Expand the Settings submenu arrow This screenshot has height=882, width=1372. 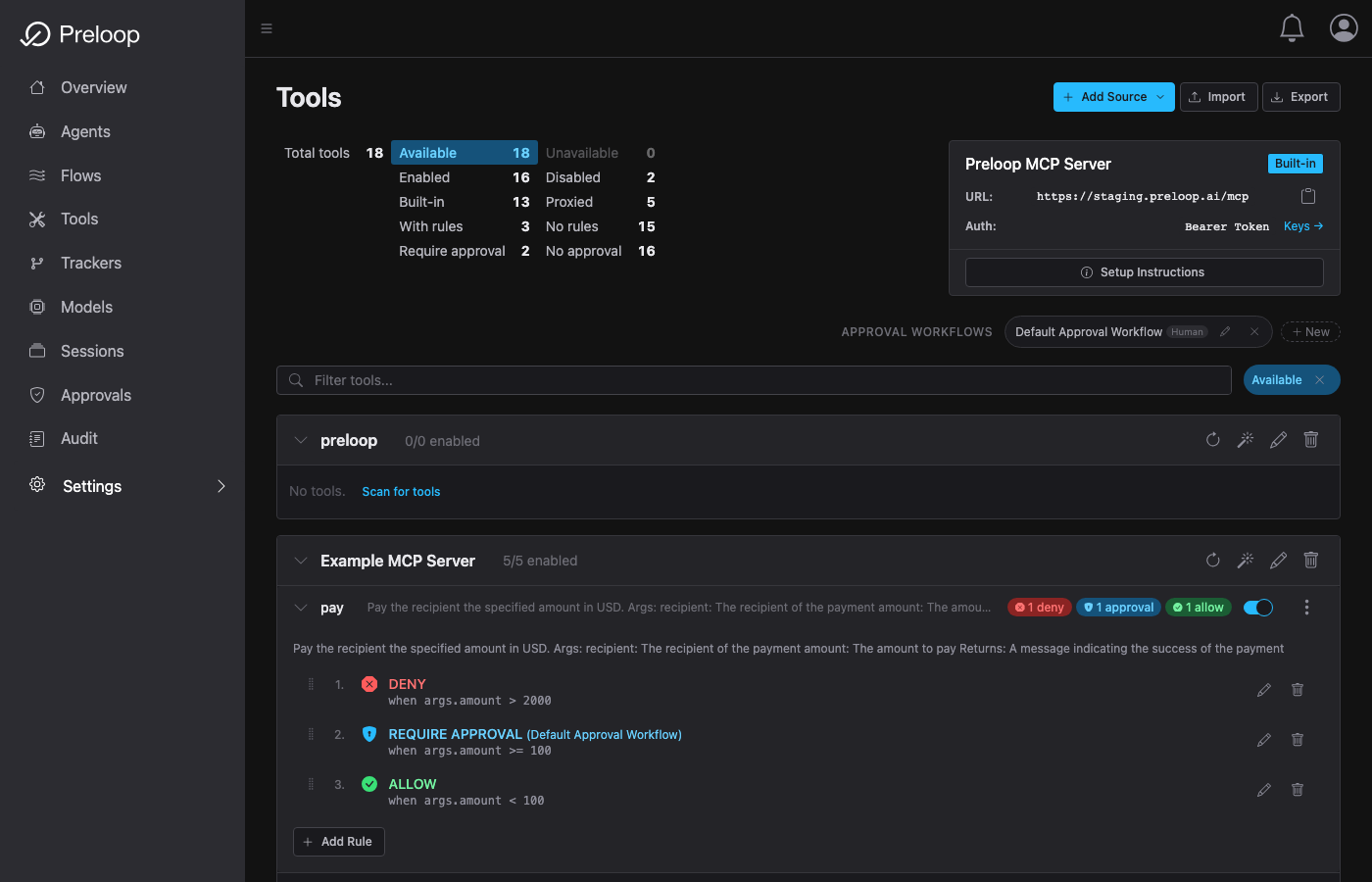221,486
